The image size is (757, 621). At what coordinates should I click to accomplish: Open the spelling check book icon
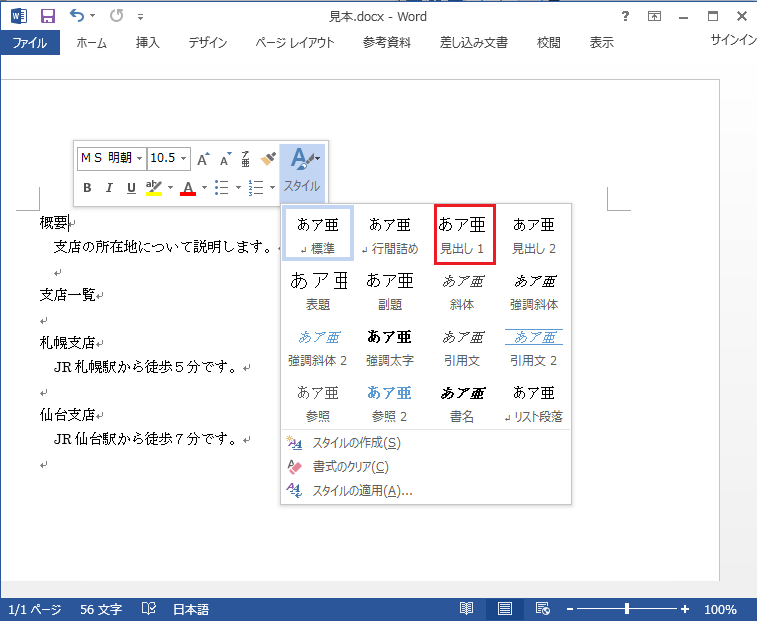(149, 609)
